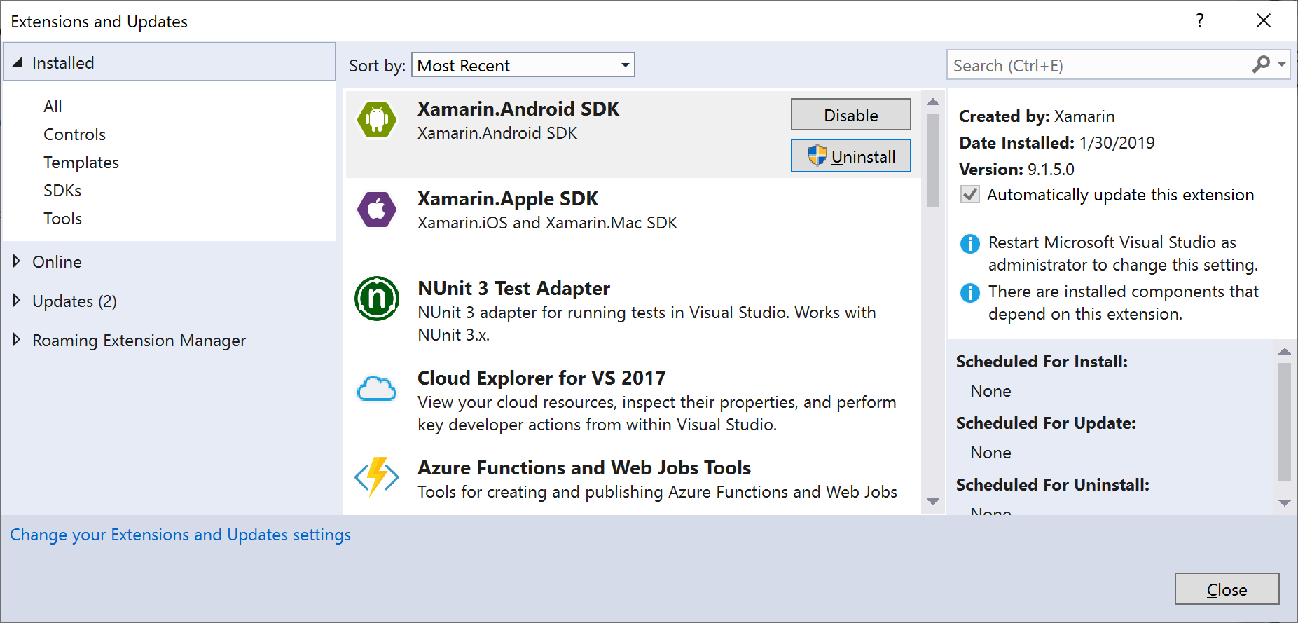Viewport: 1298px width, 623px height.
Task: Click the Xamarin.Apple SDK purple icon
Action: coord(376,209)
